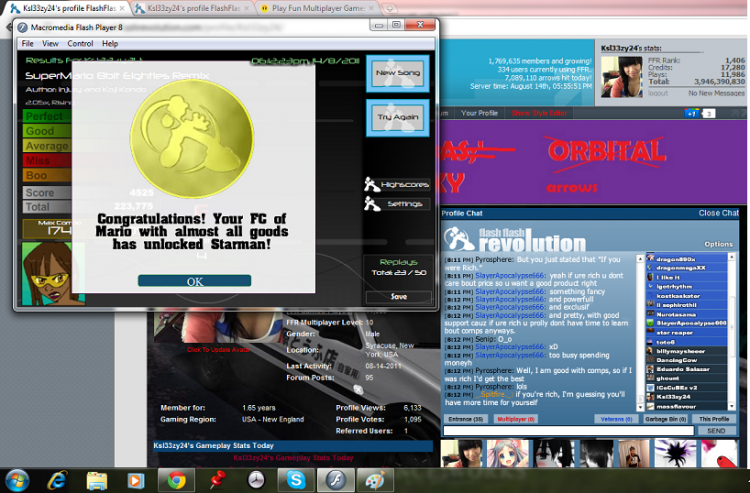Select user igotrhythm in chat list
The width and height of the screenshot is (750, 493).
[x=686, y=286]
